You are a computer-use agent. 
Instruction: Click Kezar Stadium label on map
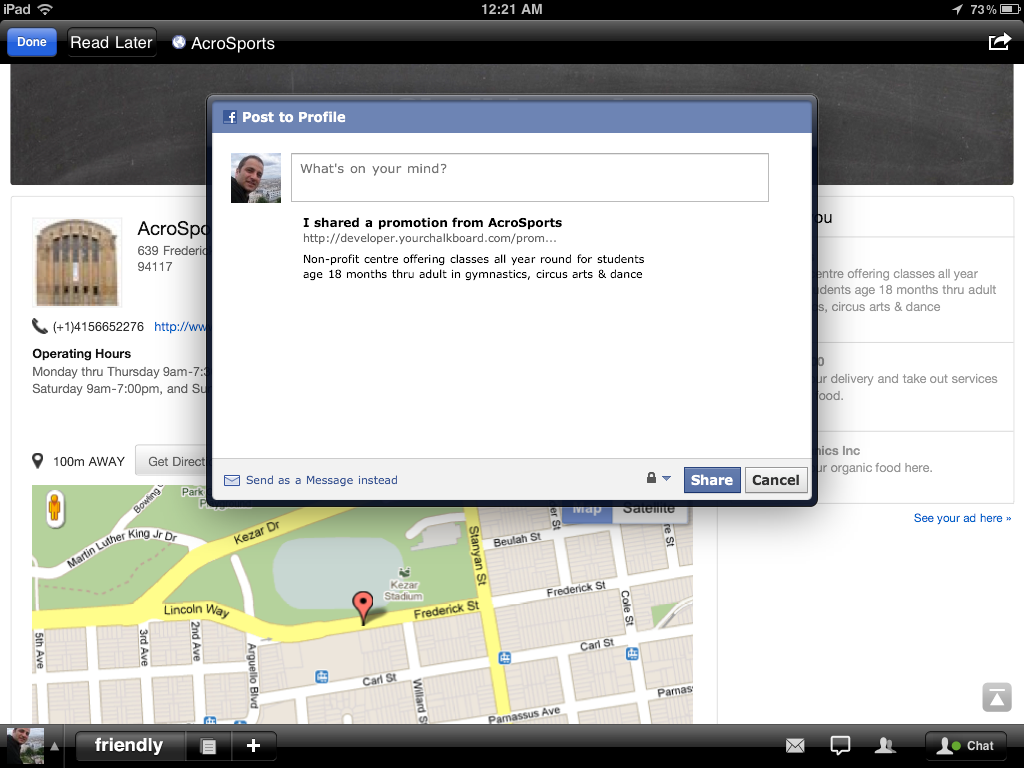(x=404, y=590)
